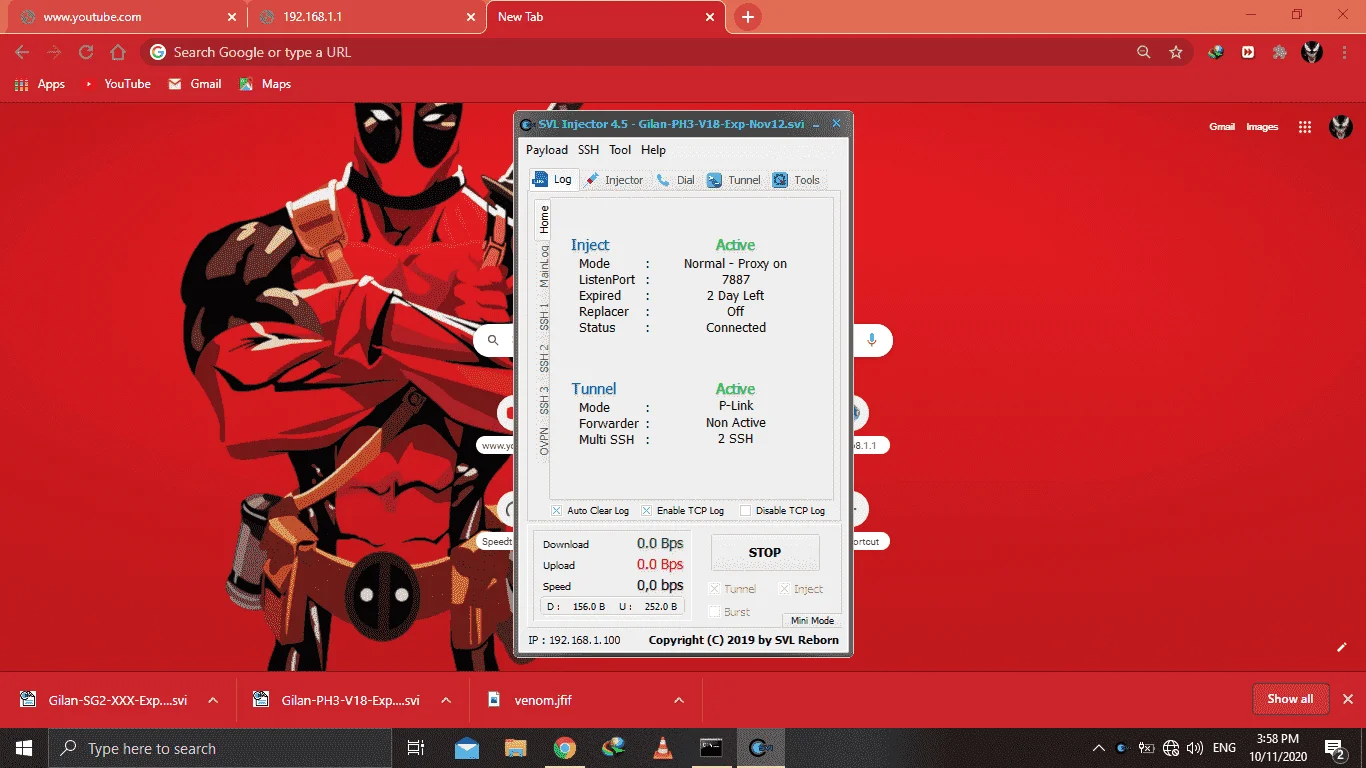Open the Payload menu
The width and height of the screenshot is (1366, 768).
pyautogui.click(x=547, y=150)
